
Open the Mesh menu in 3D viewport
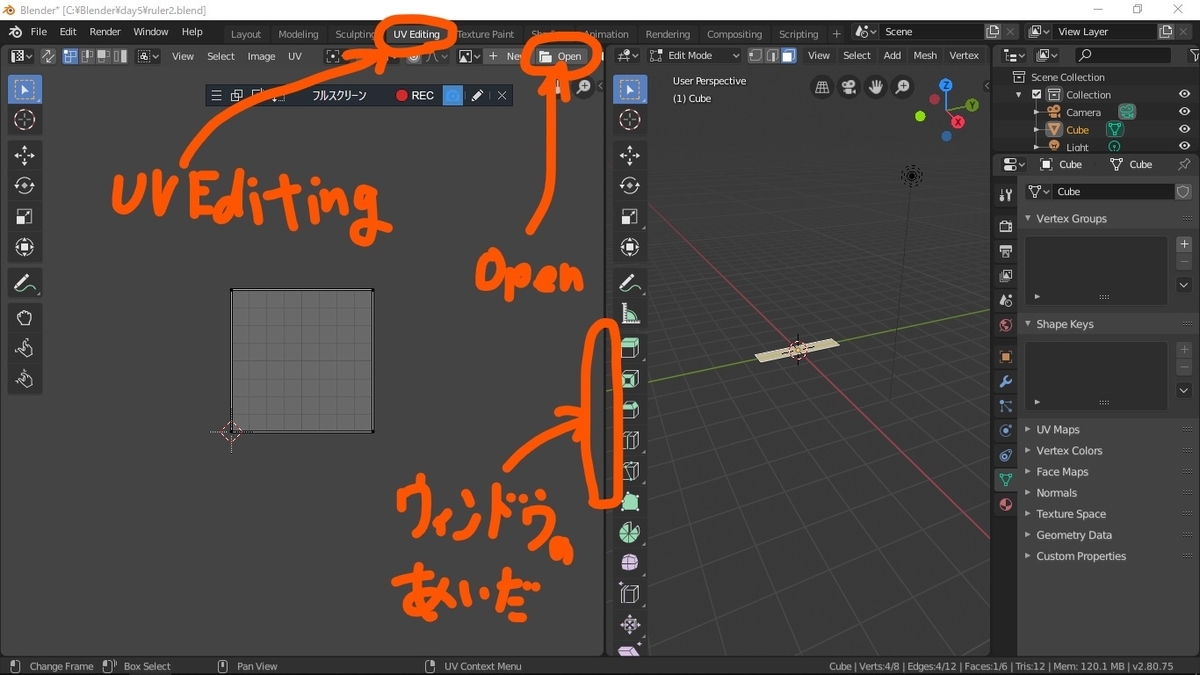click(925, 56)
